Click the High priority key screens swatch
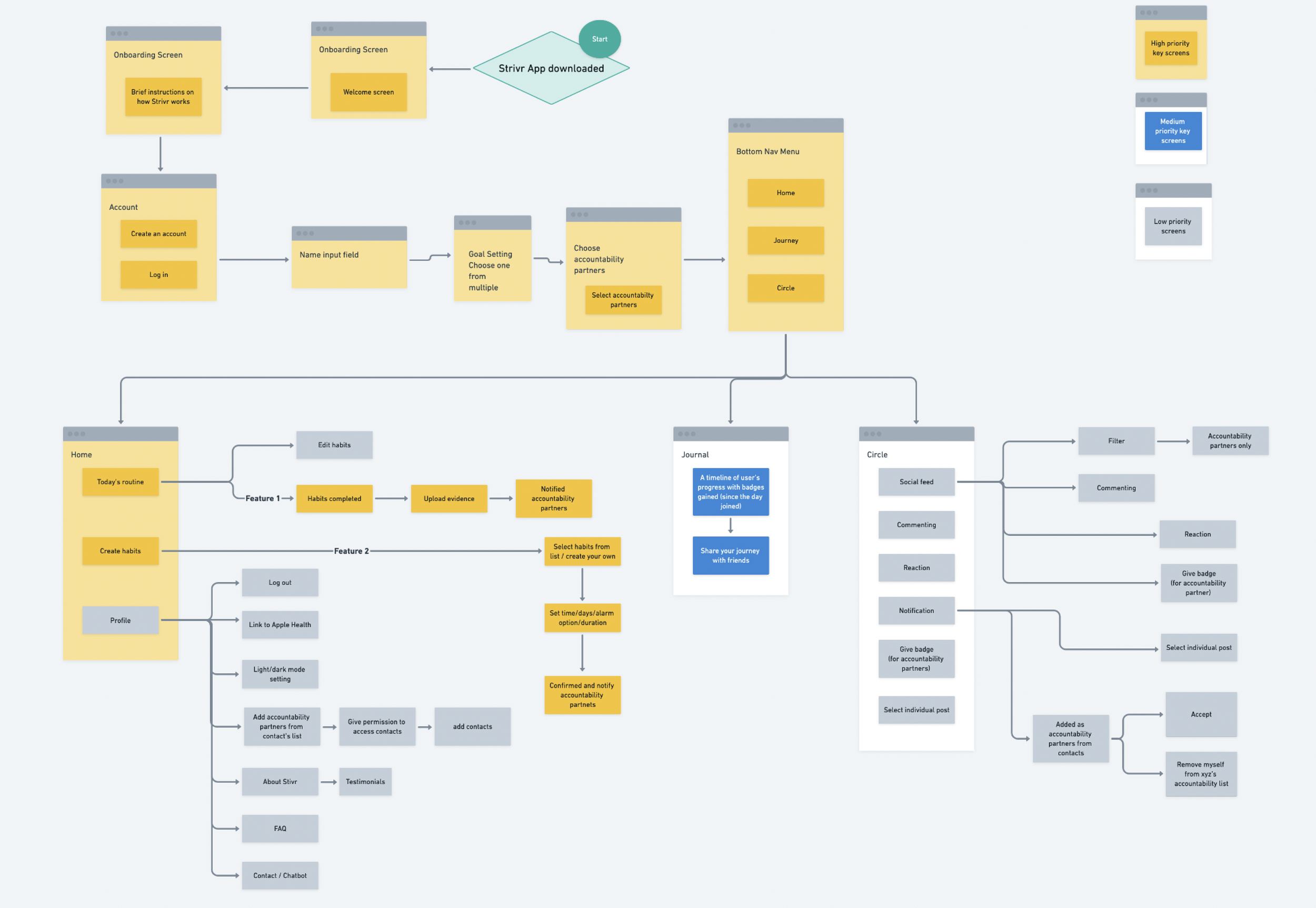 (x=1170, y=48)
